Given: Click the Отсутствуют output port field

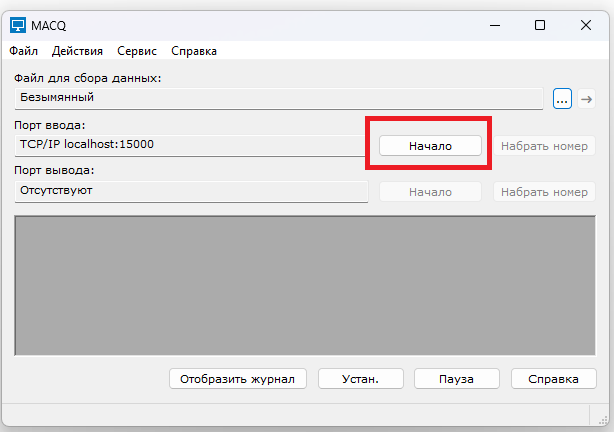Looking at the screenshot, I should point(190,191).
